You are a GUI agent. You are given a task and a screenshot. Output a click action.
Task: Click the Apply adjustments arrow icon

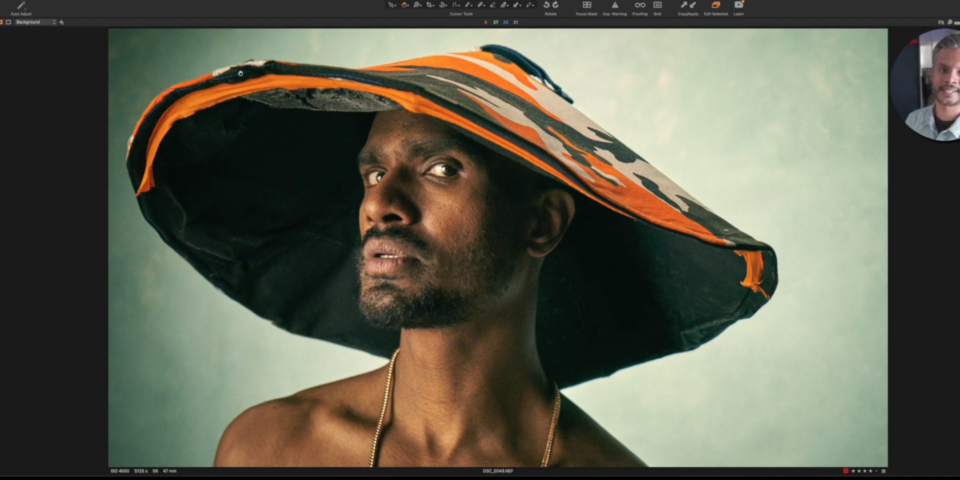(x=693, y=5)
